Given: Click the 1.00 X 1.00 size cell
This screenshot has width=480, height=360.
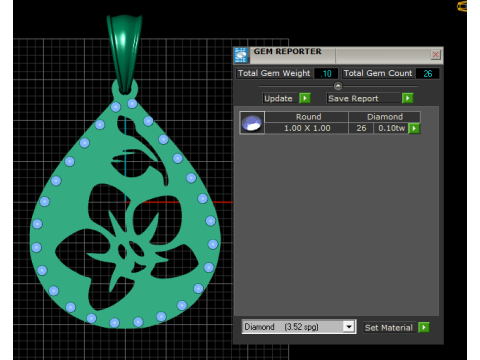Looking at the screenshot, I should [307, 128].
